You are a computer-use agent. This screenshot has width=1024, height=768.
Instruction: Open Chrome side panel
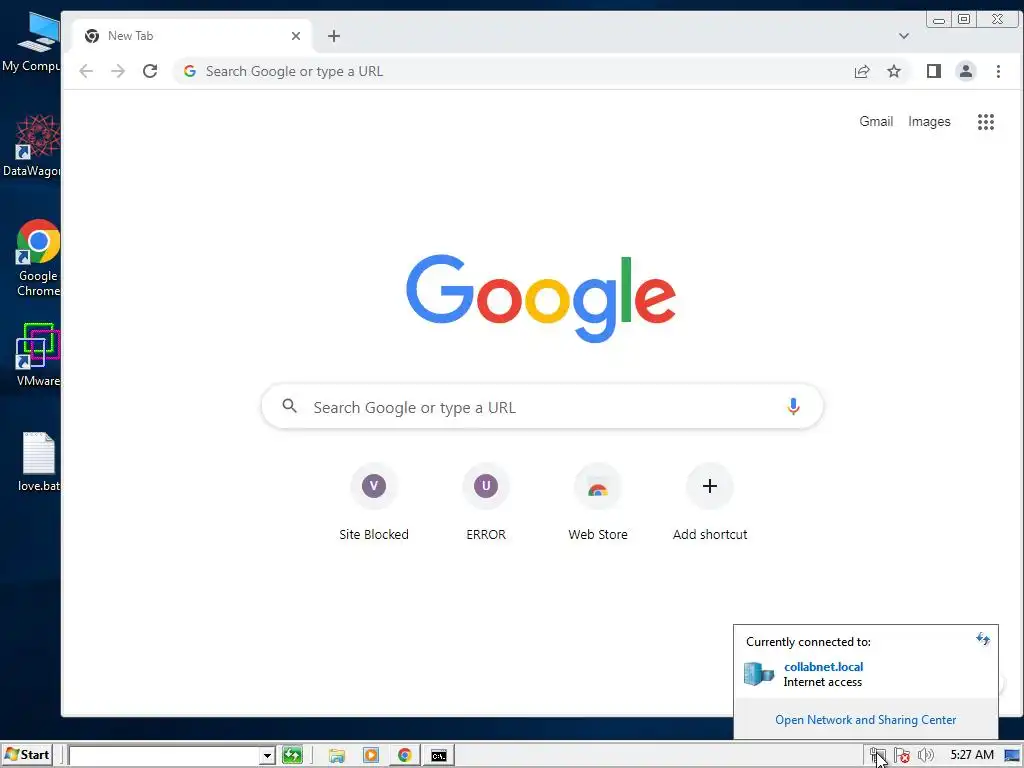coord(934,71)
